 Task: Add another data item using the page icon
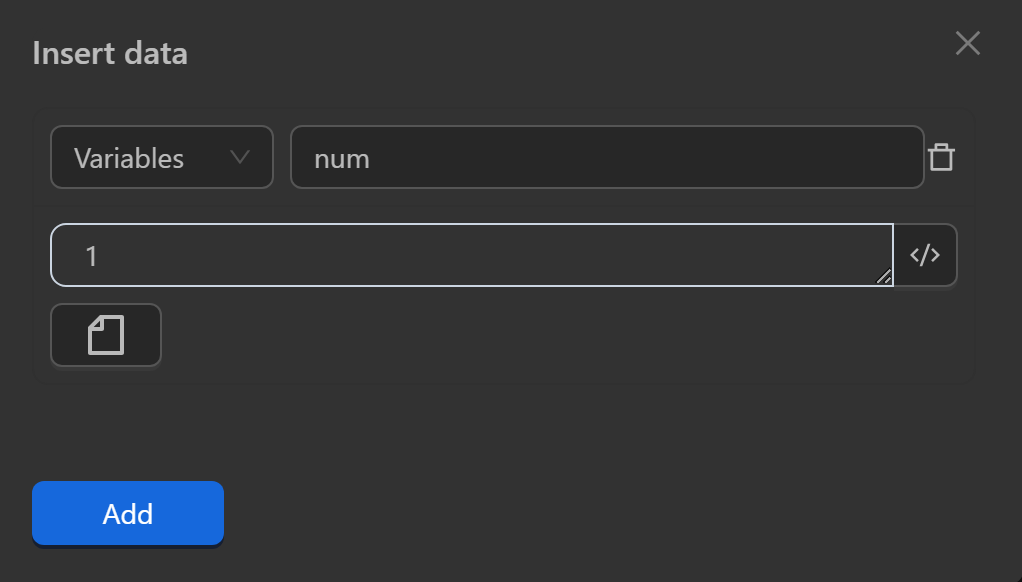[106, 335]
